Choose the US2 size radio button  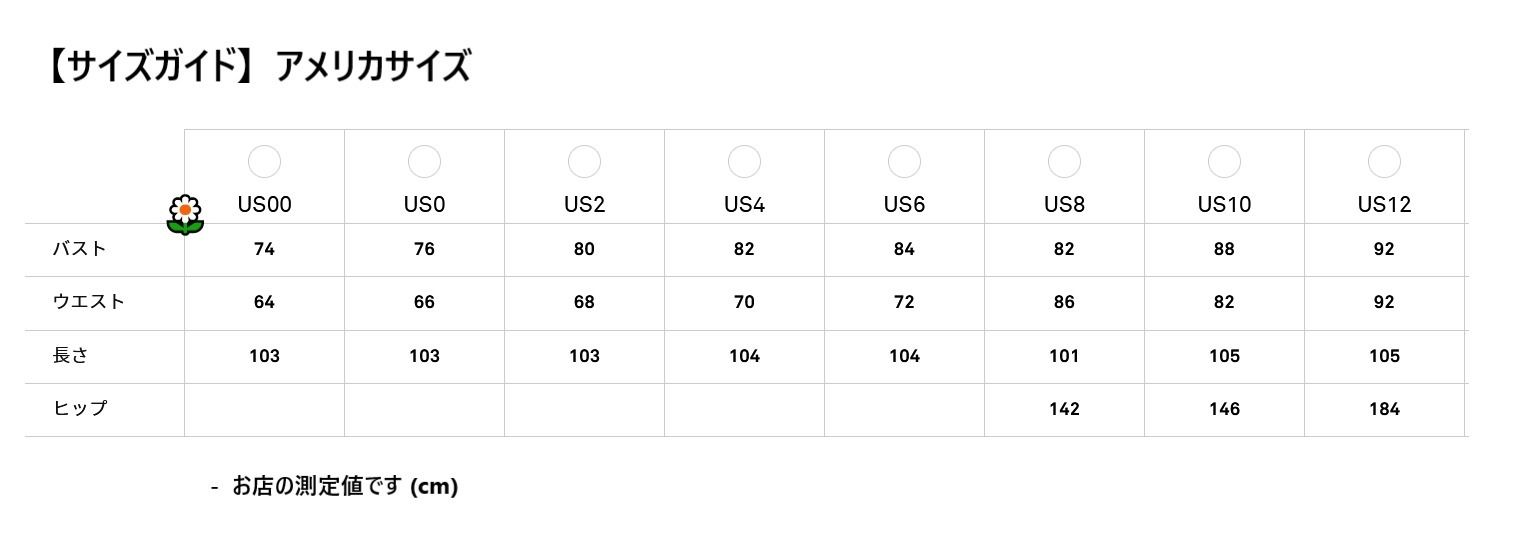point(584,162)
